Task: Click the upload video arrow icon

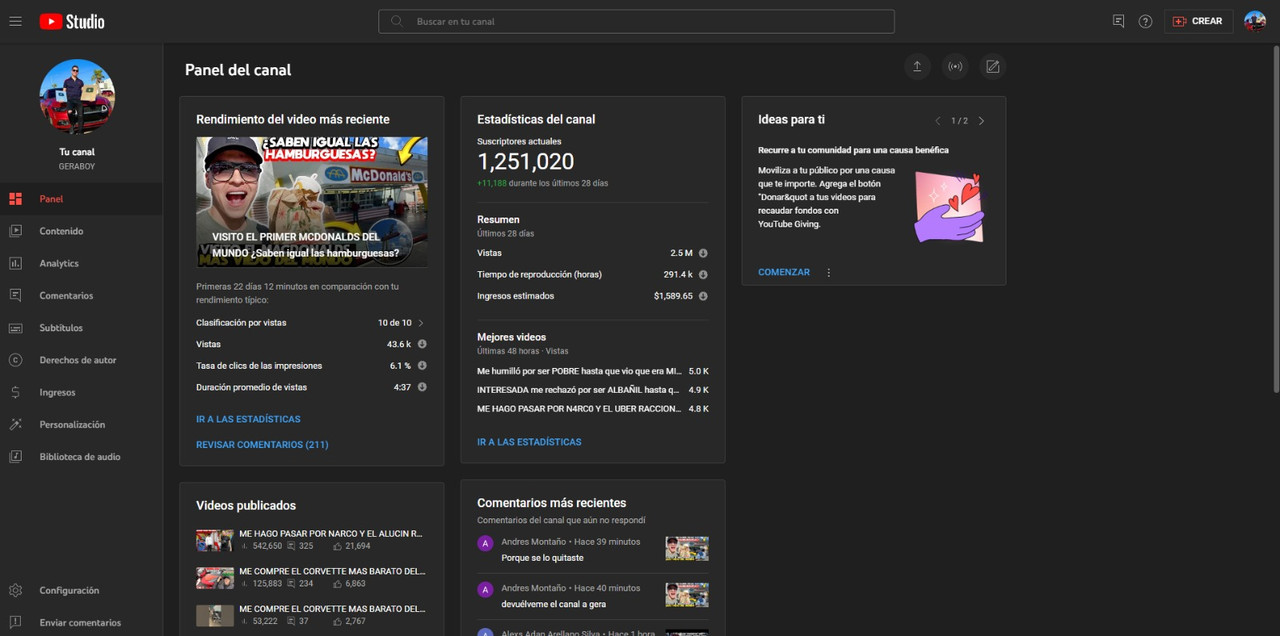Action: coord(917,67)
